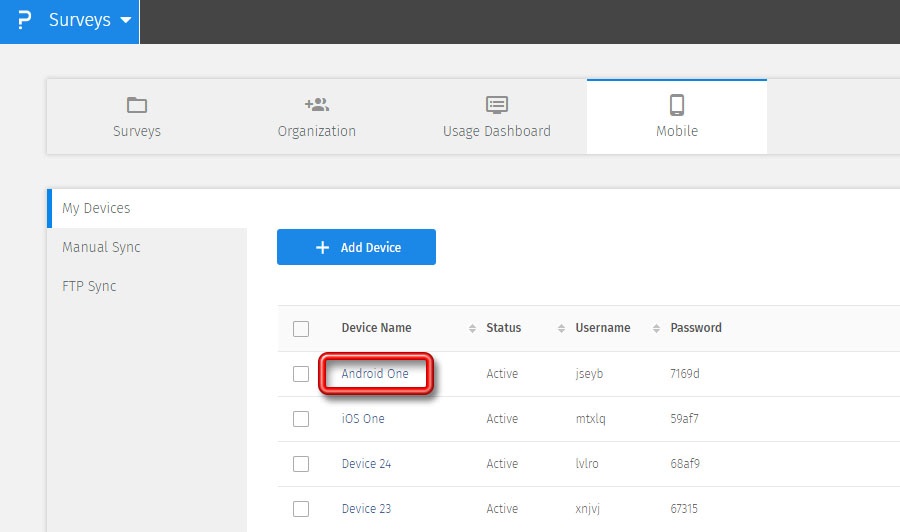The width and height of the screenshot is (900, 532).
Task: Click the Mobile phone icon
Action: tap(677, 105)
